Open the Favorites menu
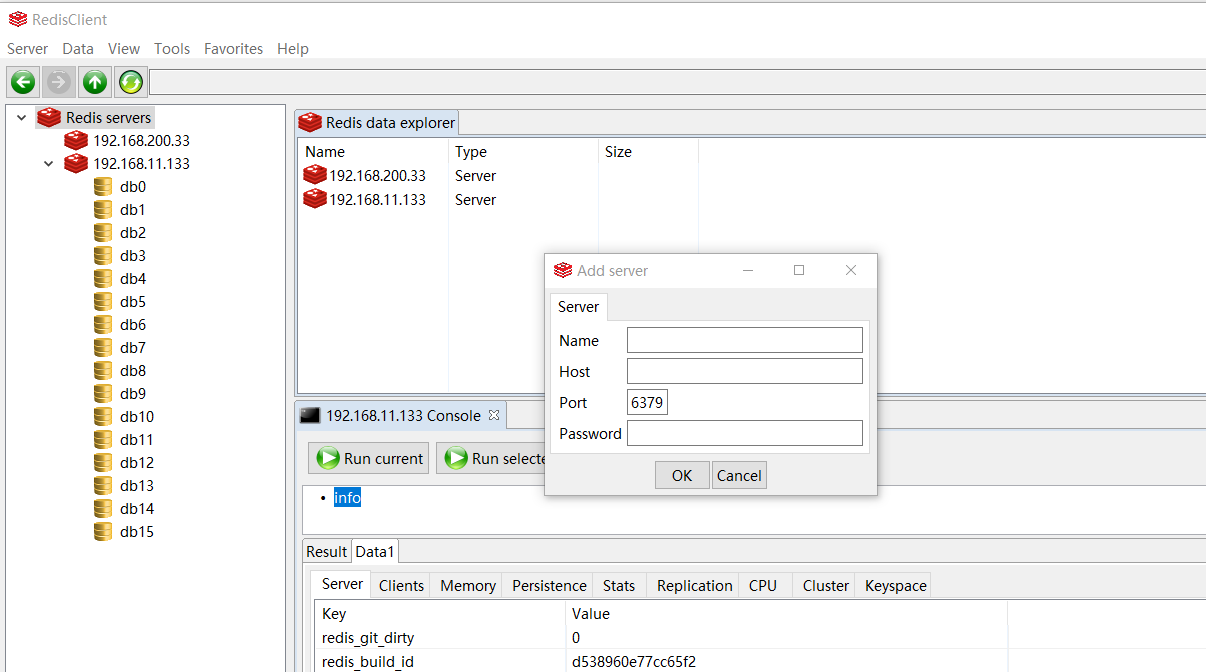The height and width of the screenshot is (672, 1206). pyautogui.click(x=233, y=48)
